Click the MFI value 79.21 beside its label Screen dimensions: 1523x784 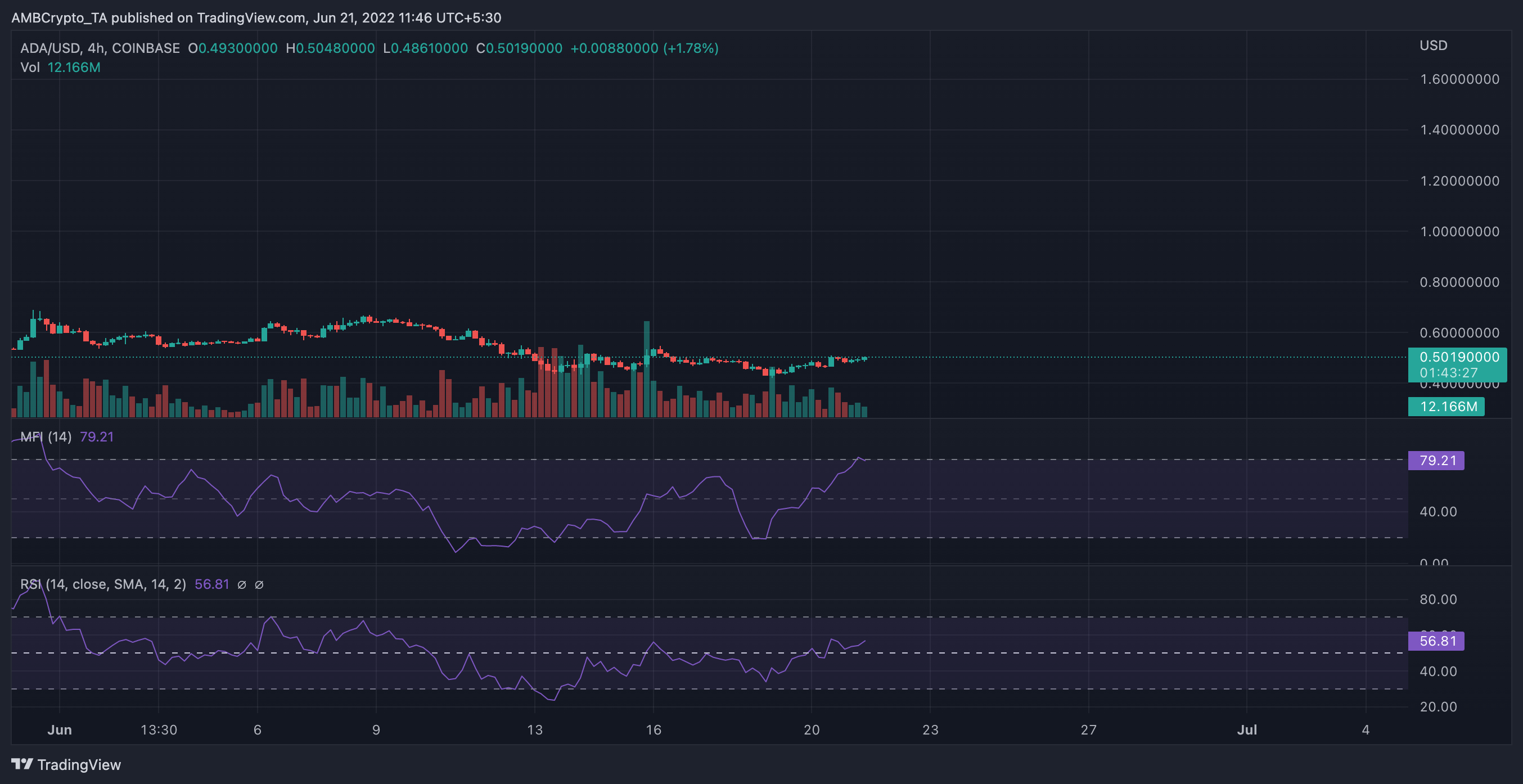point(96,437)
